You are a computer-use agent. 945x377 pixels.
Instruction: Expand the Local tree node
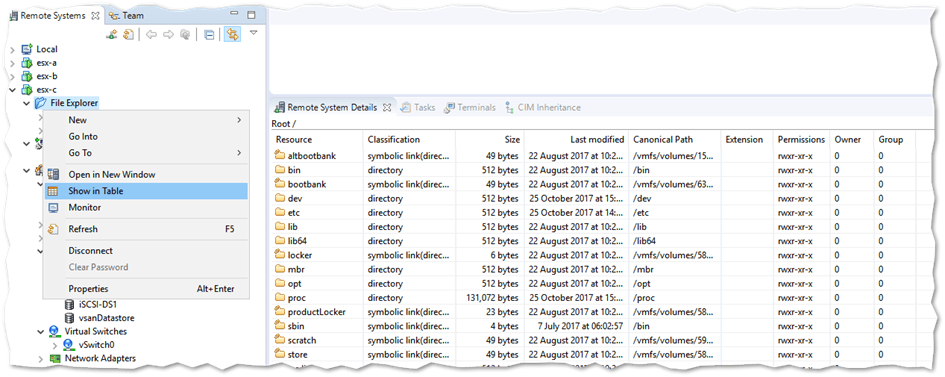tap(12, 49)
